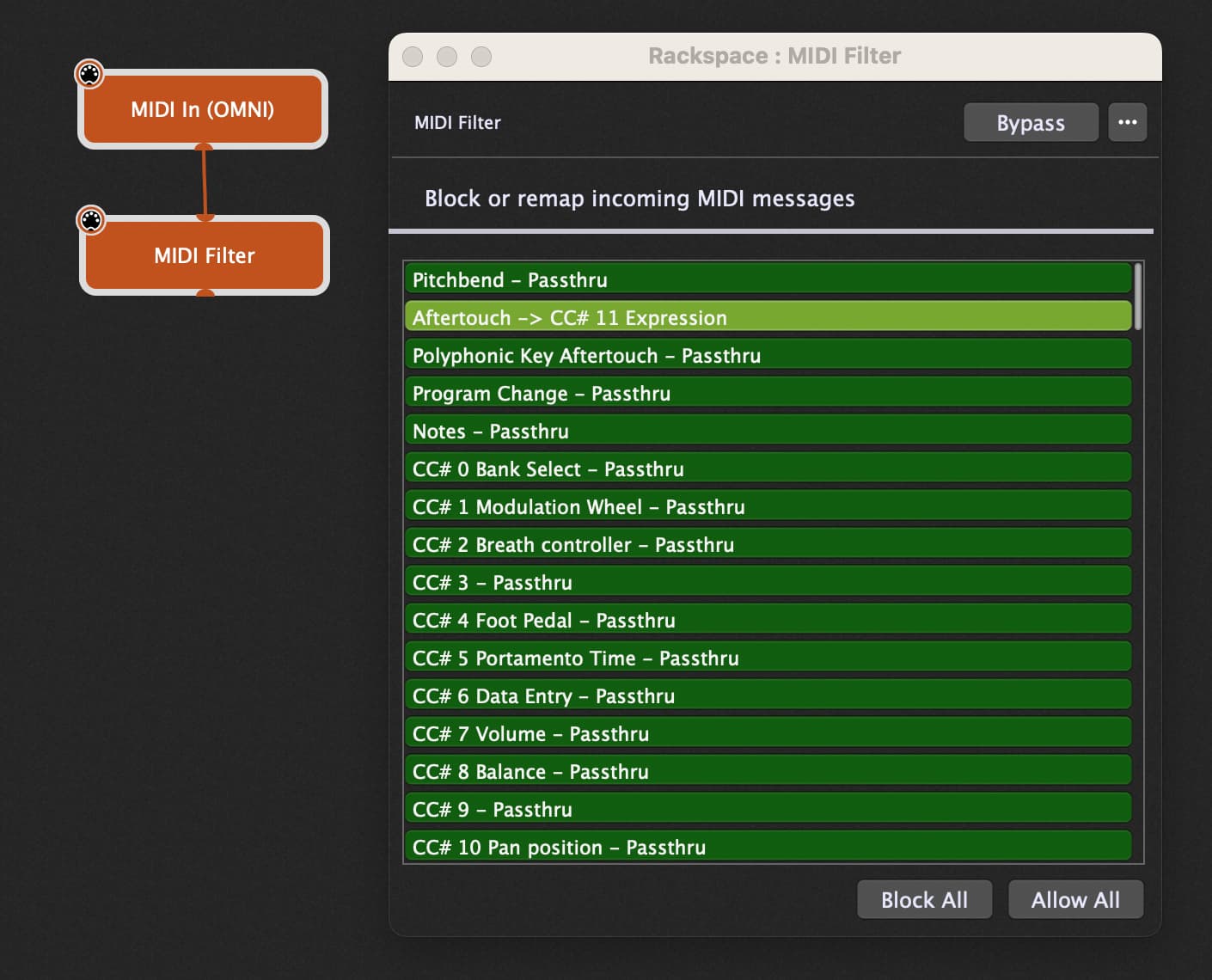Click MIDI port icon on MIDI Filter block

[90, 220]
